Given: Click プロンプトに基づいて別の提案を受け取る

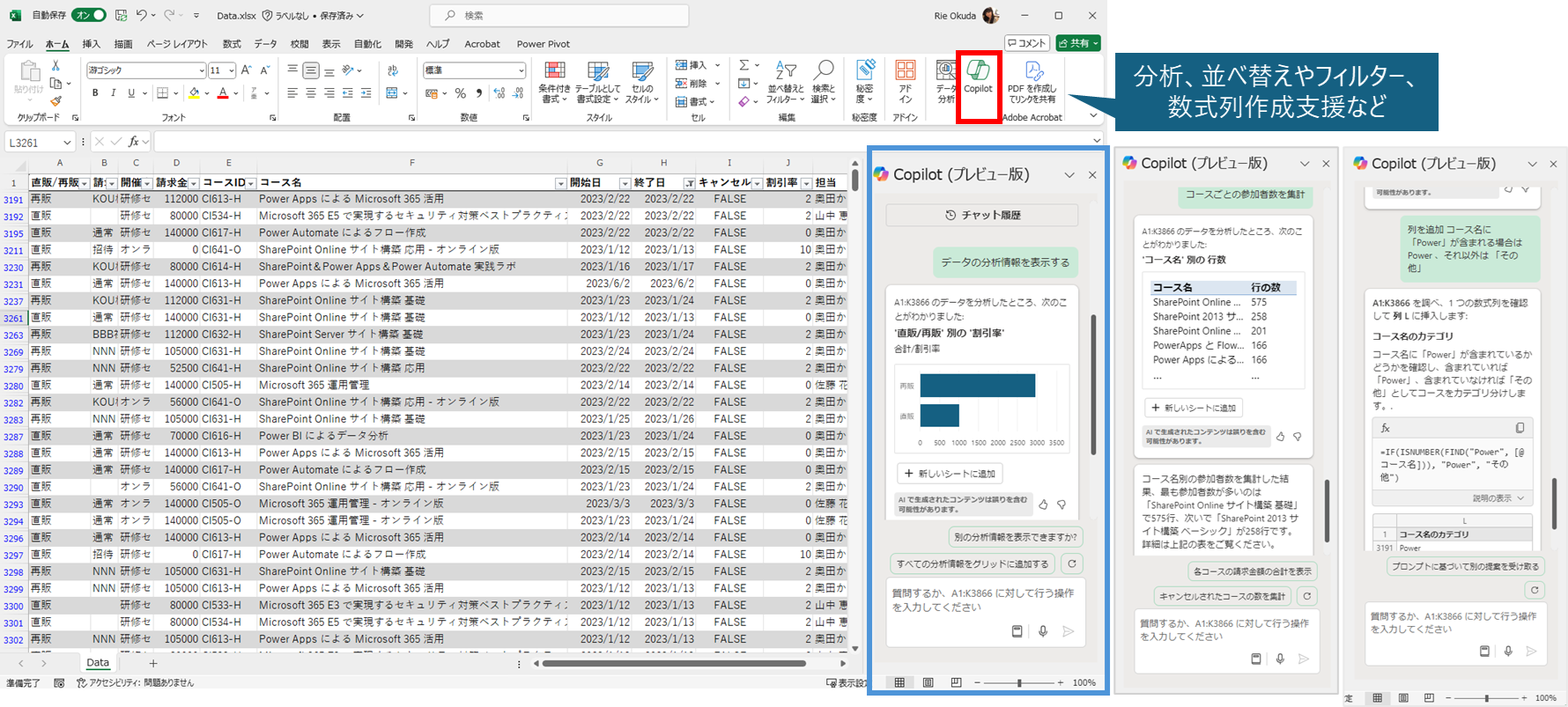Looking at the screenshot, I should (1464, 566).
